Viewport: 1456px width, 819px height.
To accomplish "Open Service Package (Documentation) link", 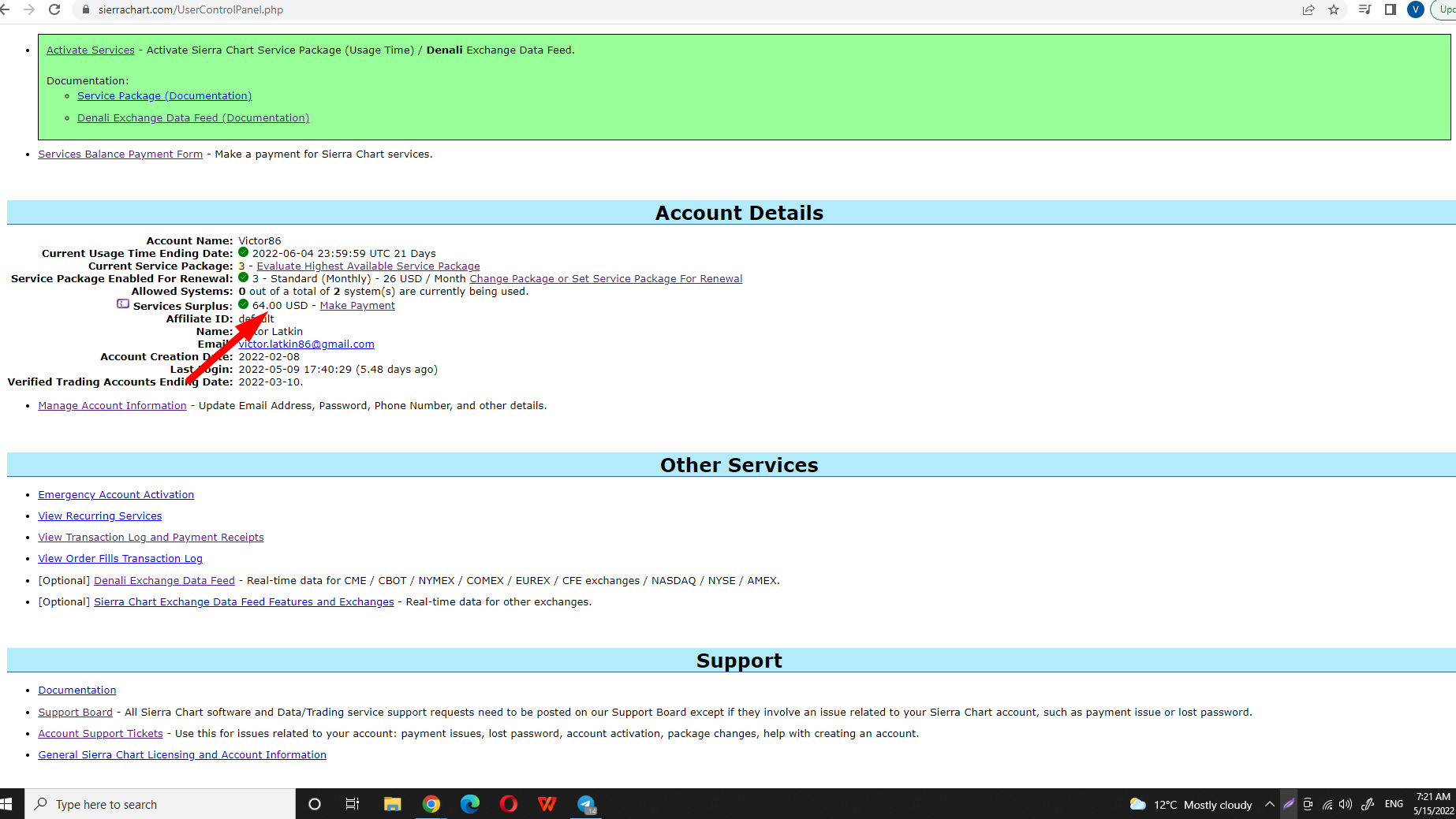I will click(x=165, y=95).
